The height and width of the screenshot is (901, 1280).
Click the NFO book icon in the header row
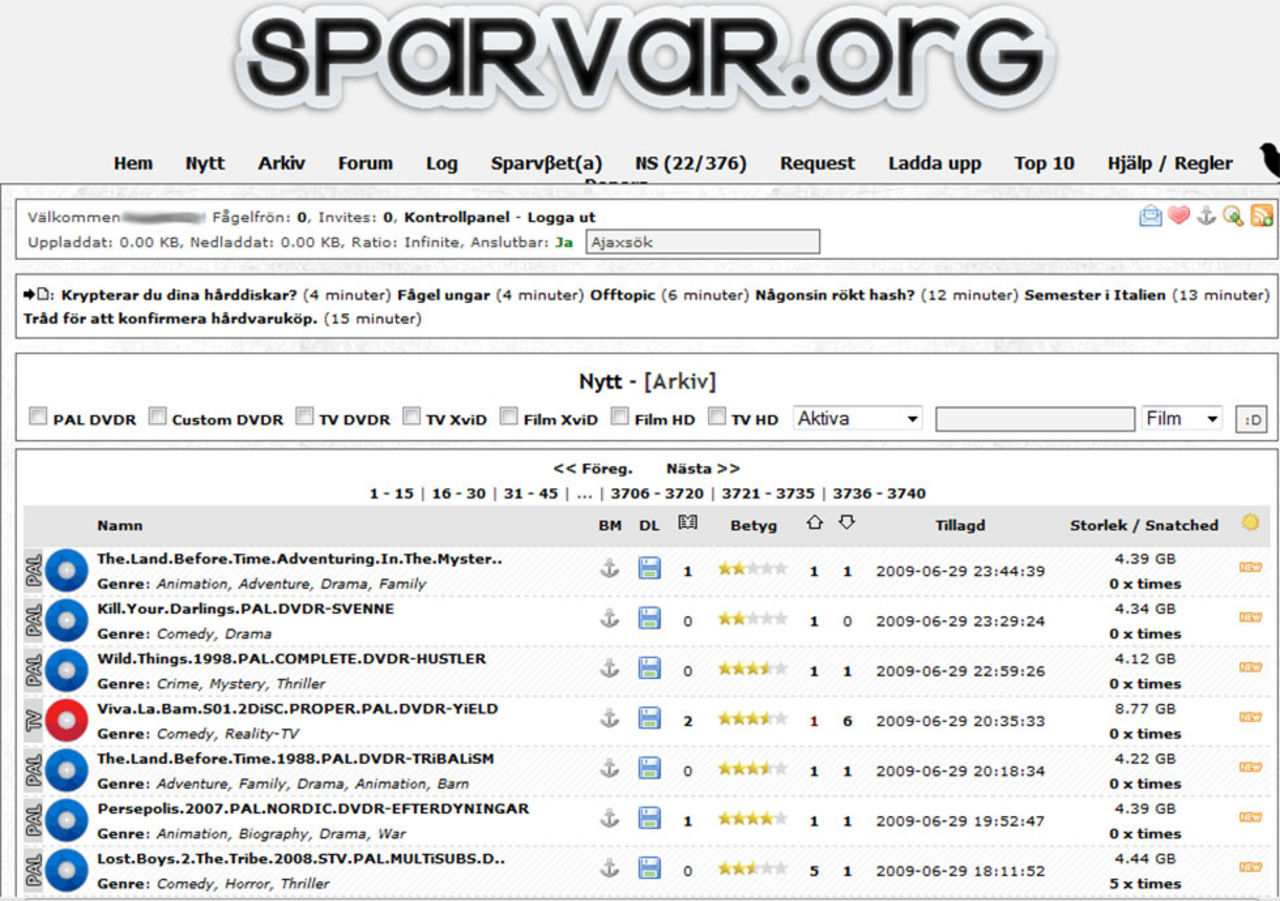(x=687, y=522)
